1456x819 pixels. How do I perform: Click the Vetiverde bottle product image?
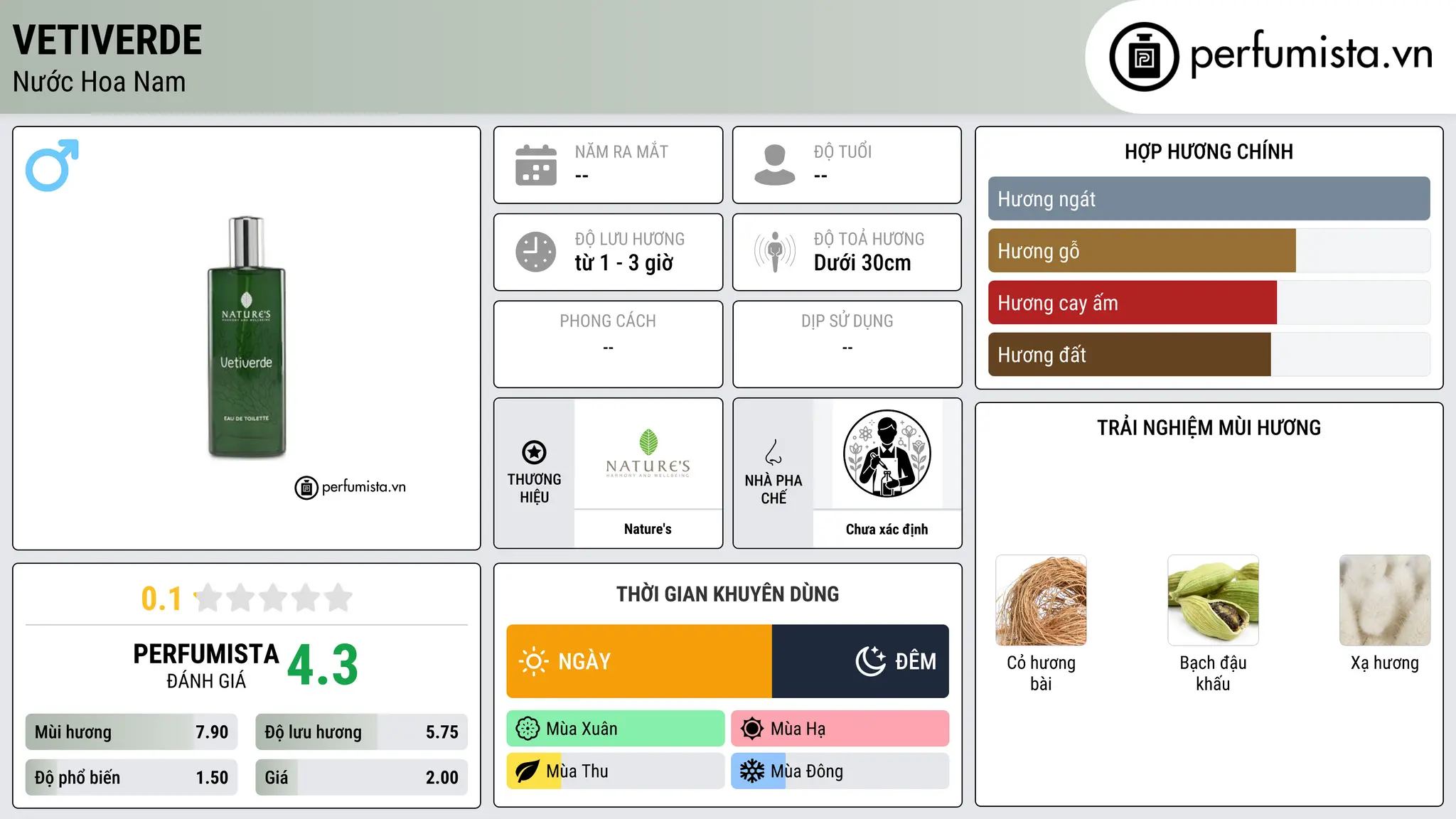[x=247, y=337]
